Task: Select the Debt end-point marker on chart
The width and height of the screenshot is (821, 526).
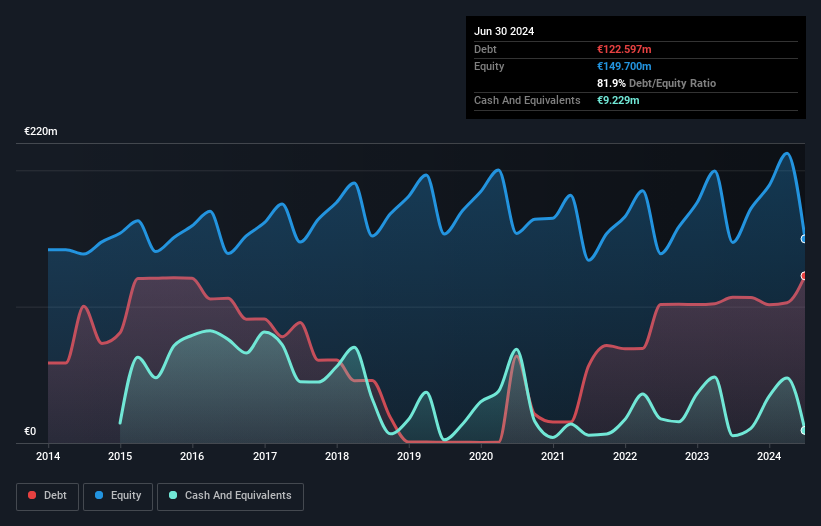Action: (804, 276)
